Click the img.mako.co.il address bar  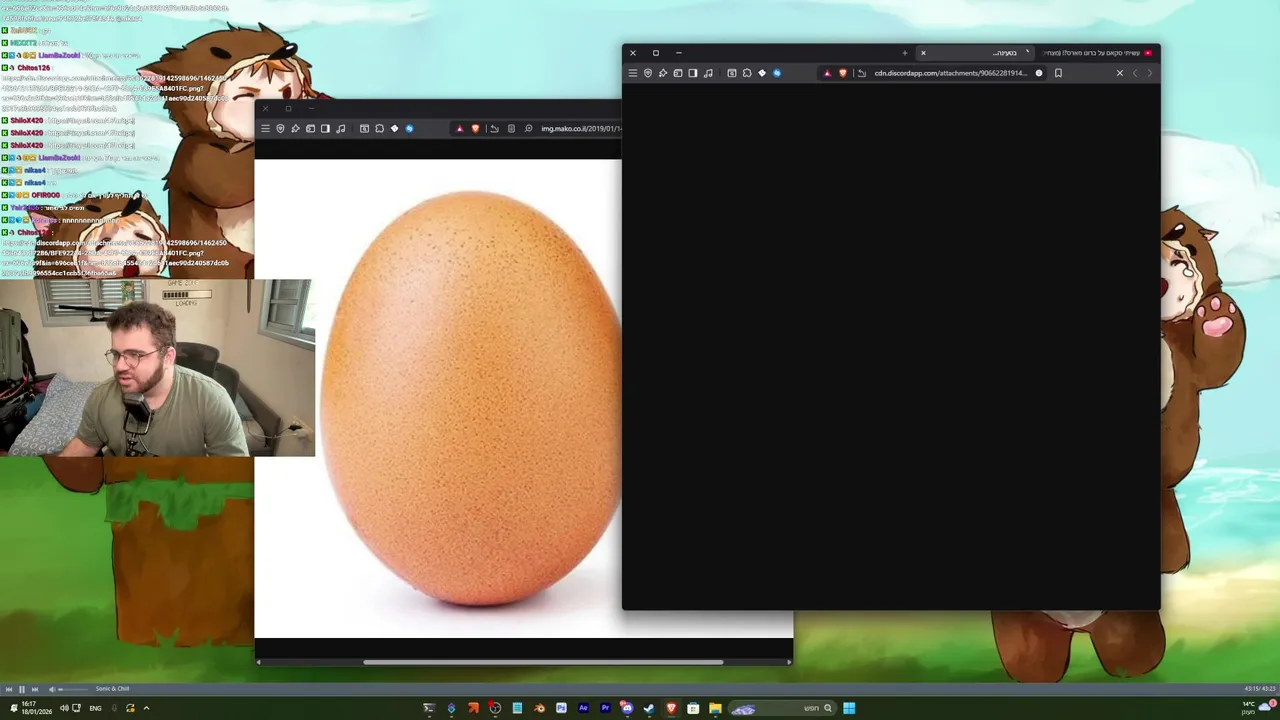coord(581,128)
